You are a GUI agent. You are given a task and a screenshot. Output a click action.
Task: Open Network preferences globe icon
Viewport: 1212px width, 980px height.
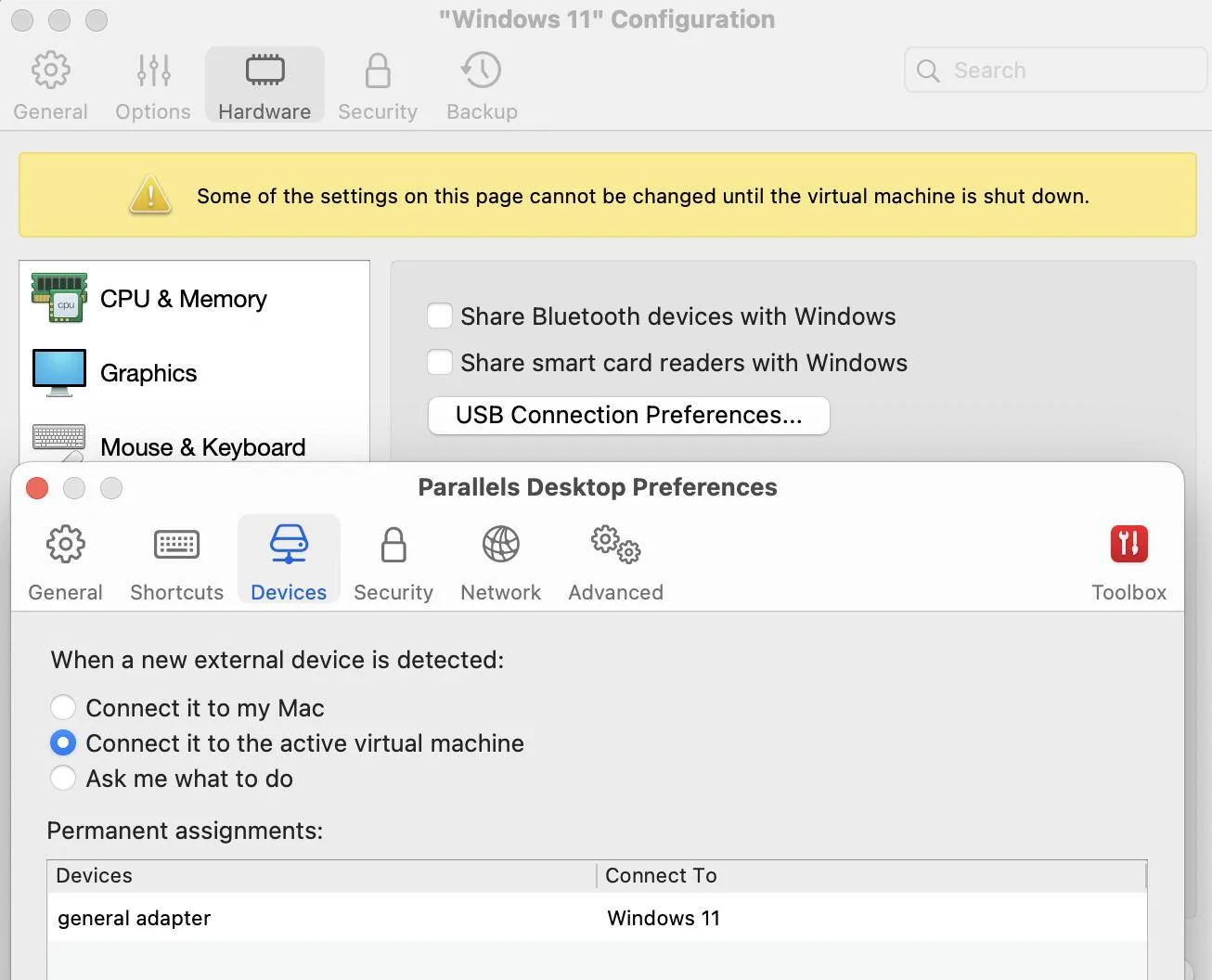500,546
